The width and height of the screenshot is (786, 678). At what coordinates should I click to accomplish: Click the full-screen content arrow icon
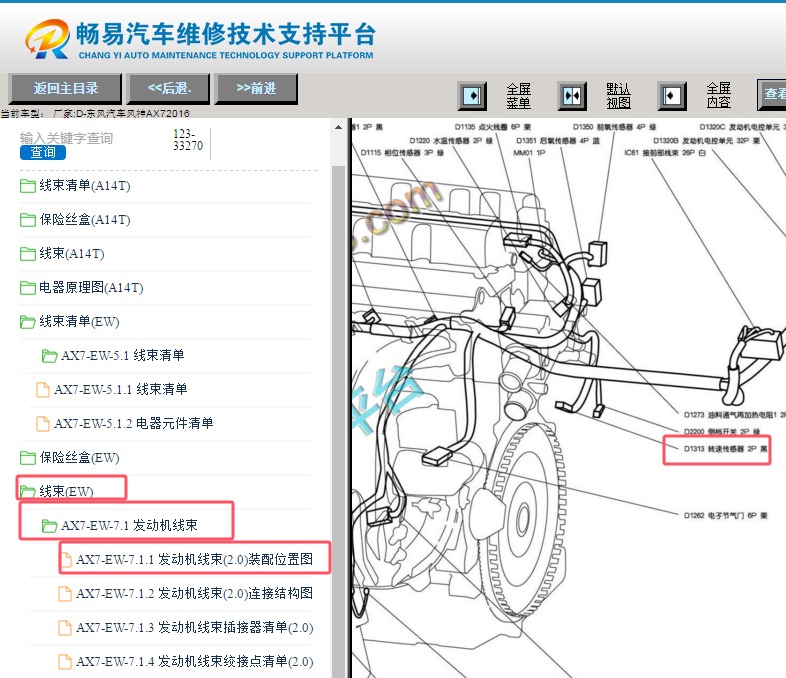coord(672,95)
